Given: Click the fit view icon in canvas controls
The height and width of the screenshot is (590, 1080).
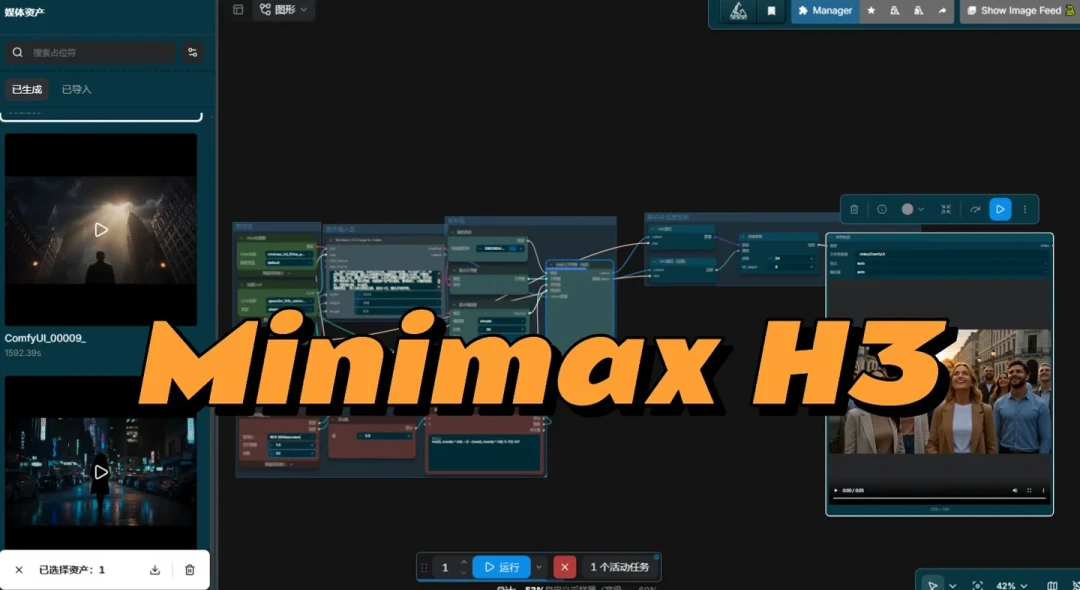Looking at the screenshot, I should click(977, 585).
